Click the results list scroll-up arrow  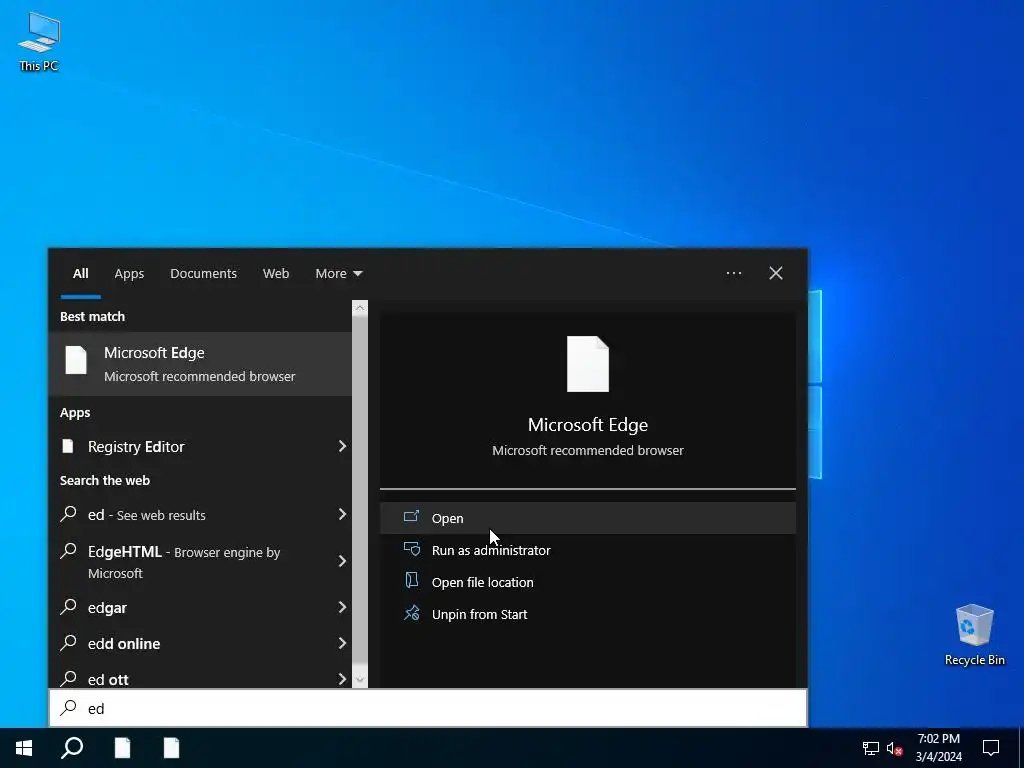(x=360, y=308)
